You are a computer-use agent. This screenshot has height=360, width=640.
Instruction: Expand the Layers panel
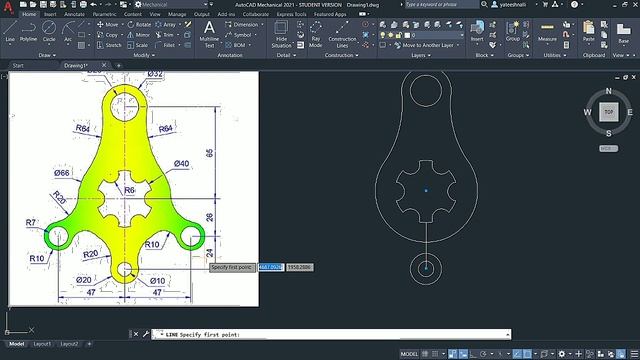click(421, 55)
